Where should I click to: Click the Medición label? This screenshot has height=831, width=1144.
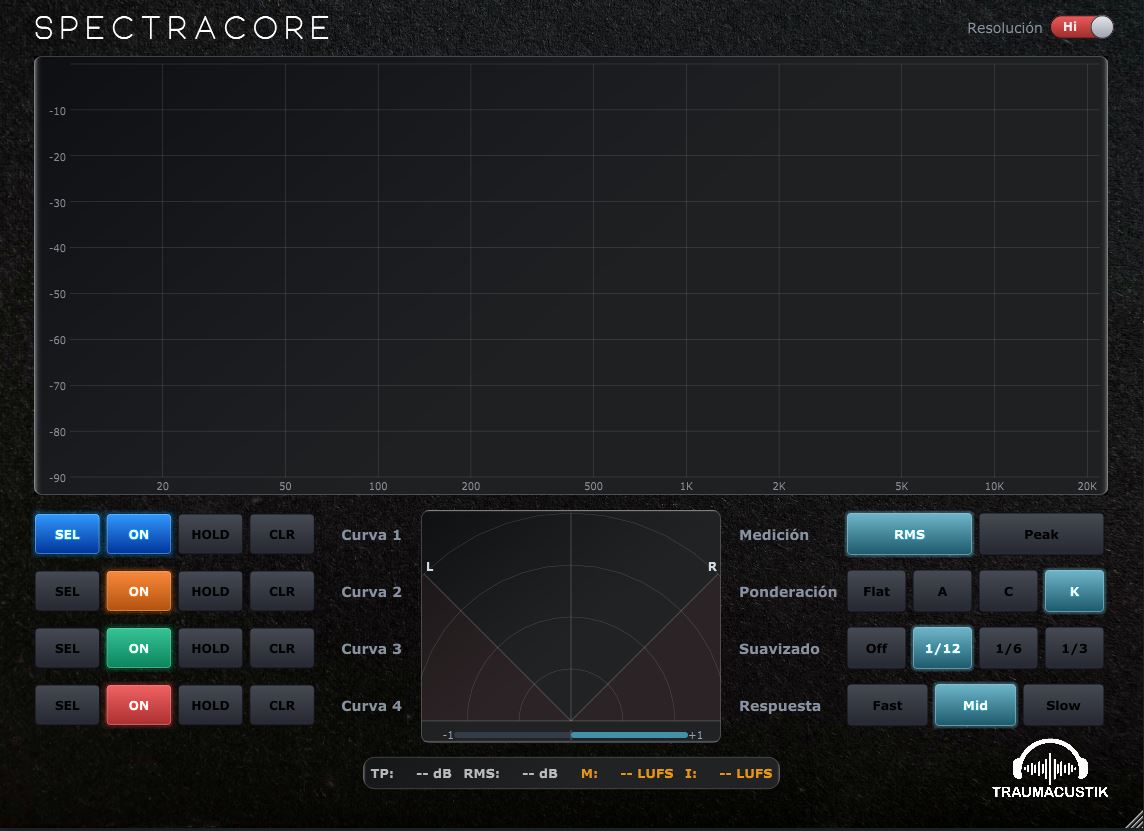tap(774, 535)
